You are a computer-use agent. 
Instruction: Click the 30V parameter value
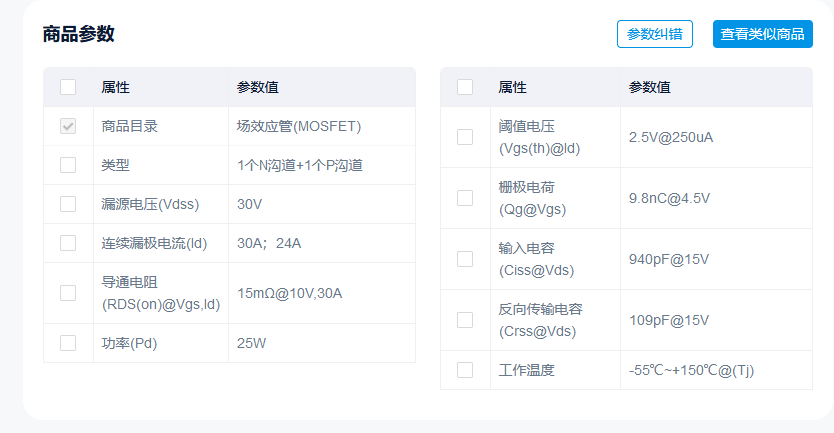(249, 204)
